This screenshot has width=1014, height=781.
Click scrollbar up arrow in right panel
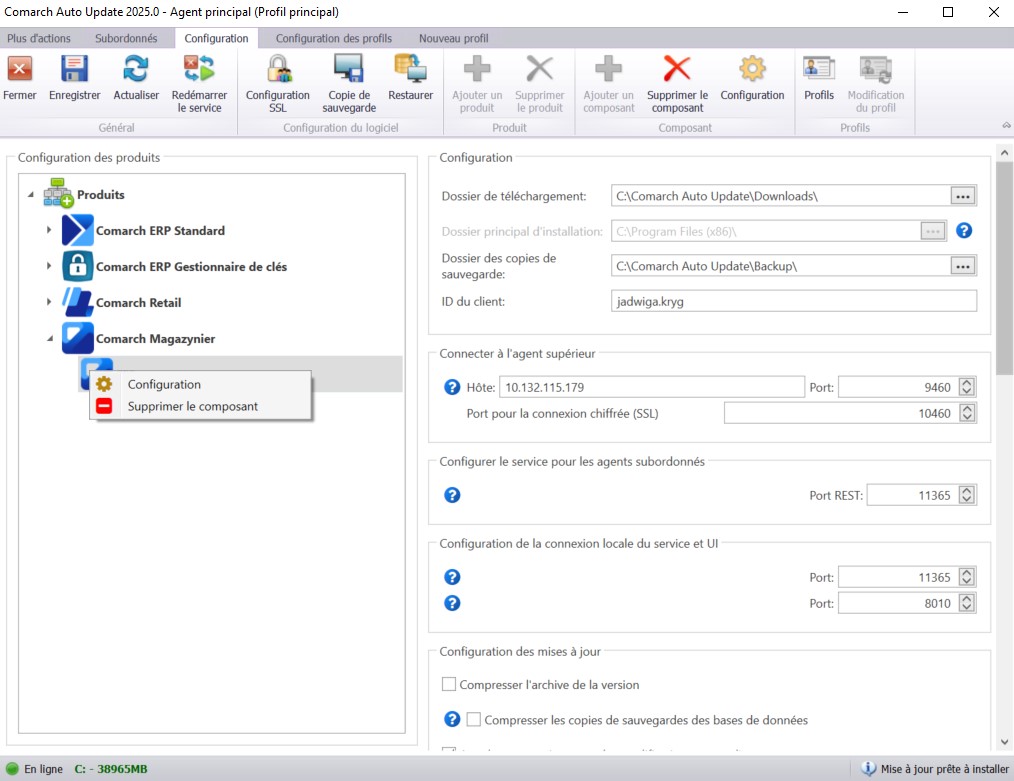[1004, 153]
